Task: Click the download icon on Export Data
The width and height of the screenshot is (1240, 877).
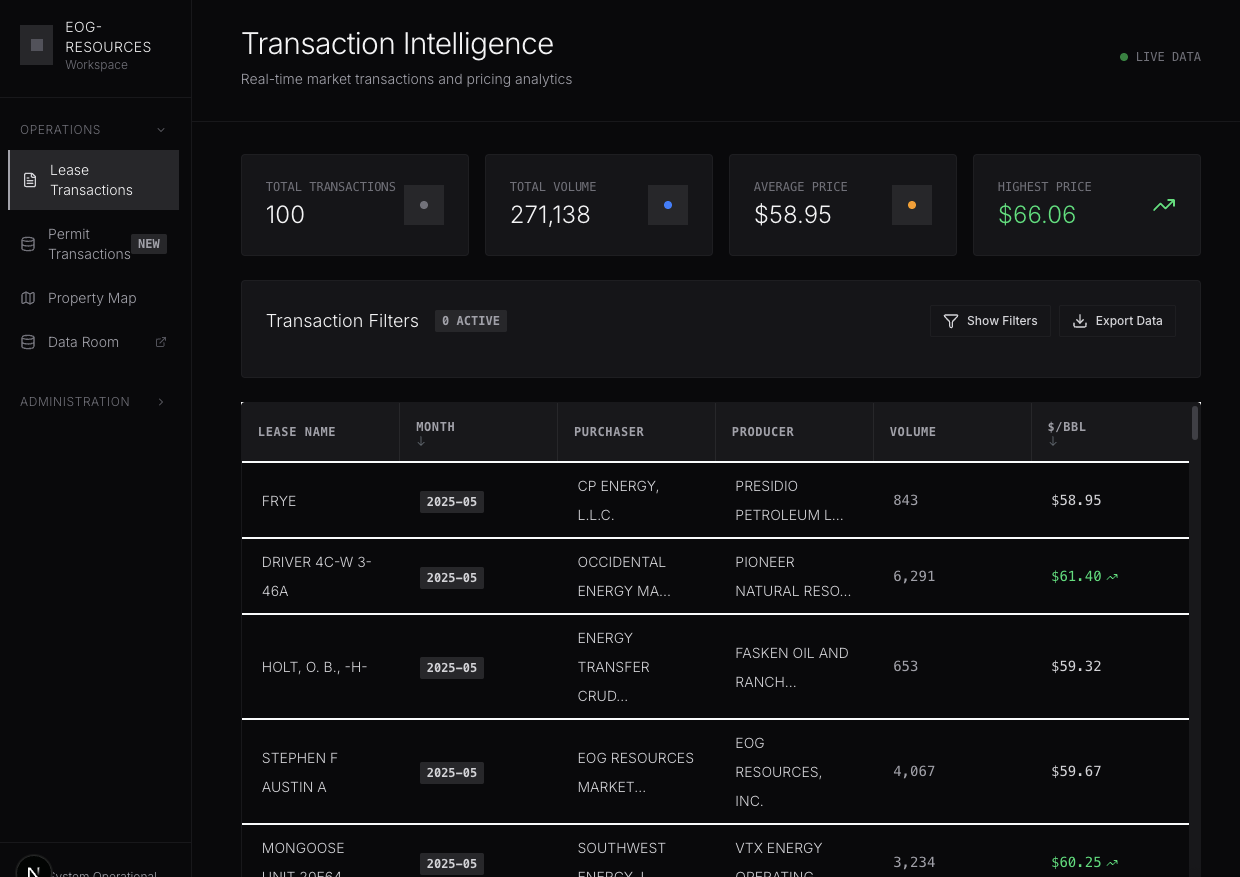Action: (1079, 321)
